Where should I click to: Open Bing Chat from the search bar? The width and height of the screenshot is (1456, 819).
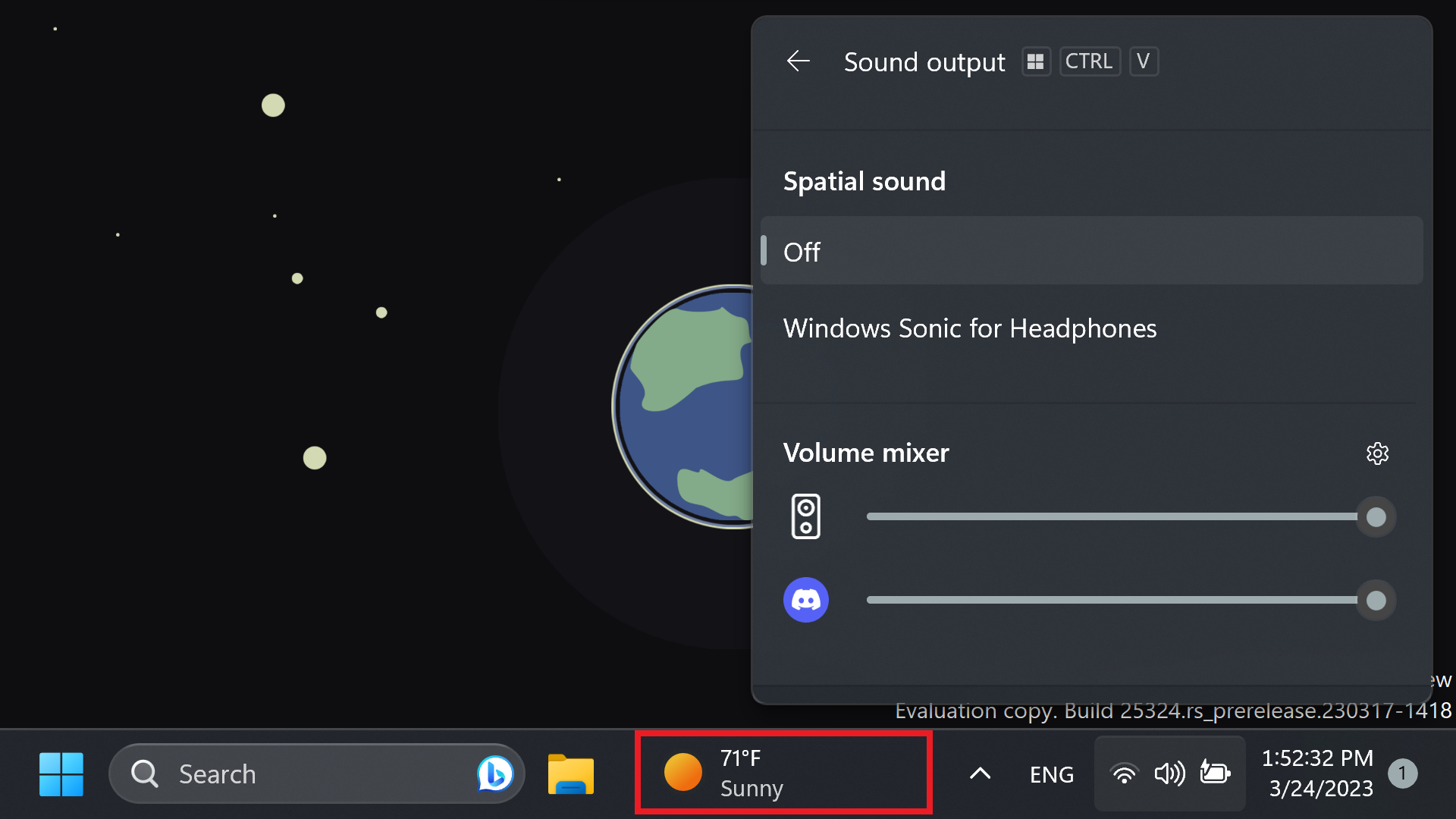point(494,773)
